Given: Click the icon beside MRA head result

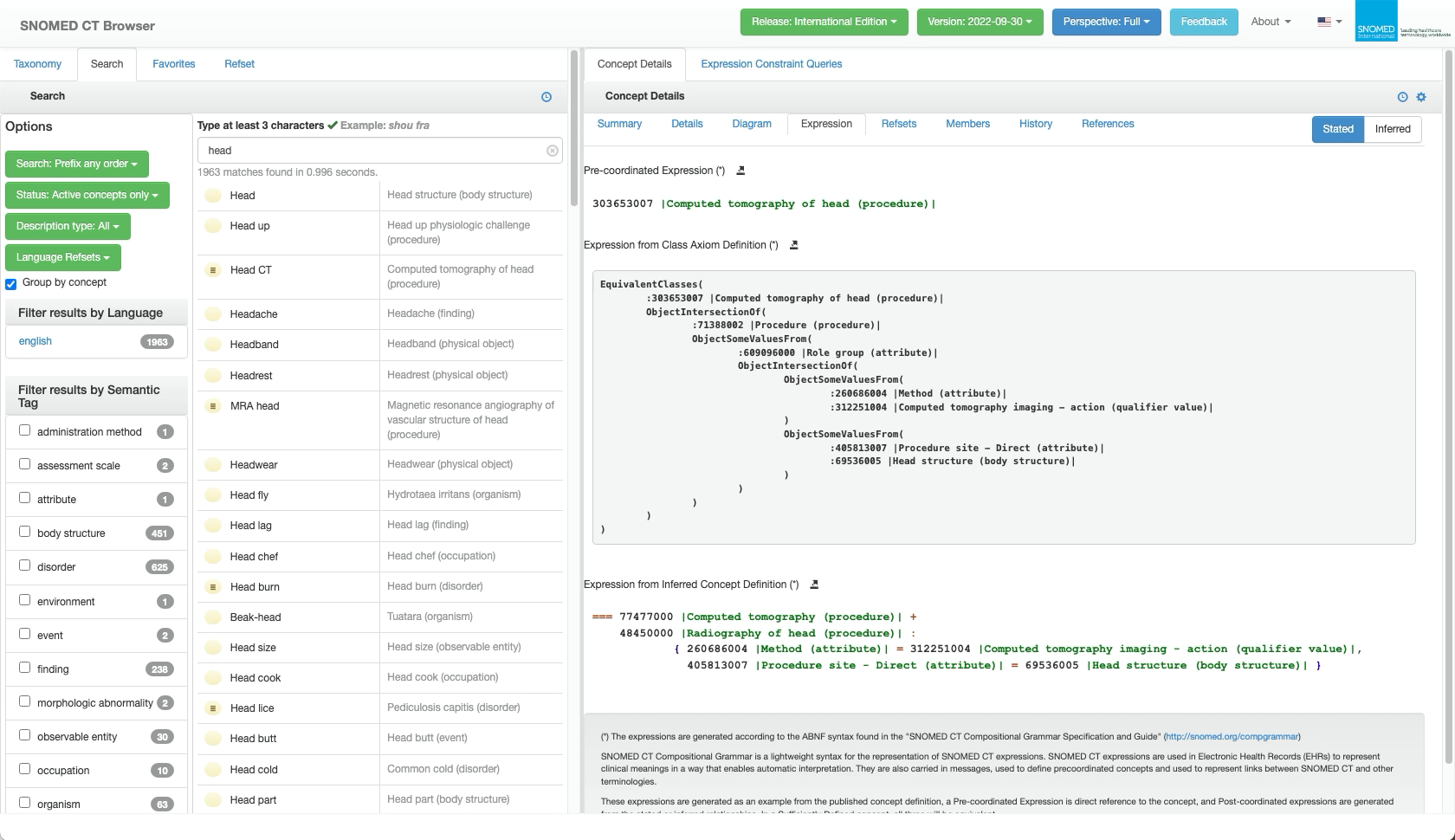Looking at the screenshot, I should tap(212, 406).
